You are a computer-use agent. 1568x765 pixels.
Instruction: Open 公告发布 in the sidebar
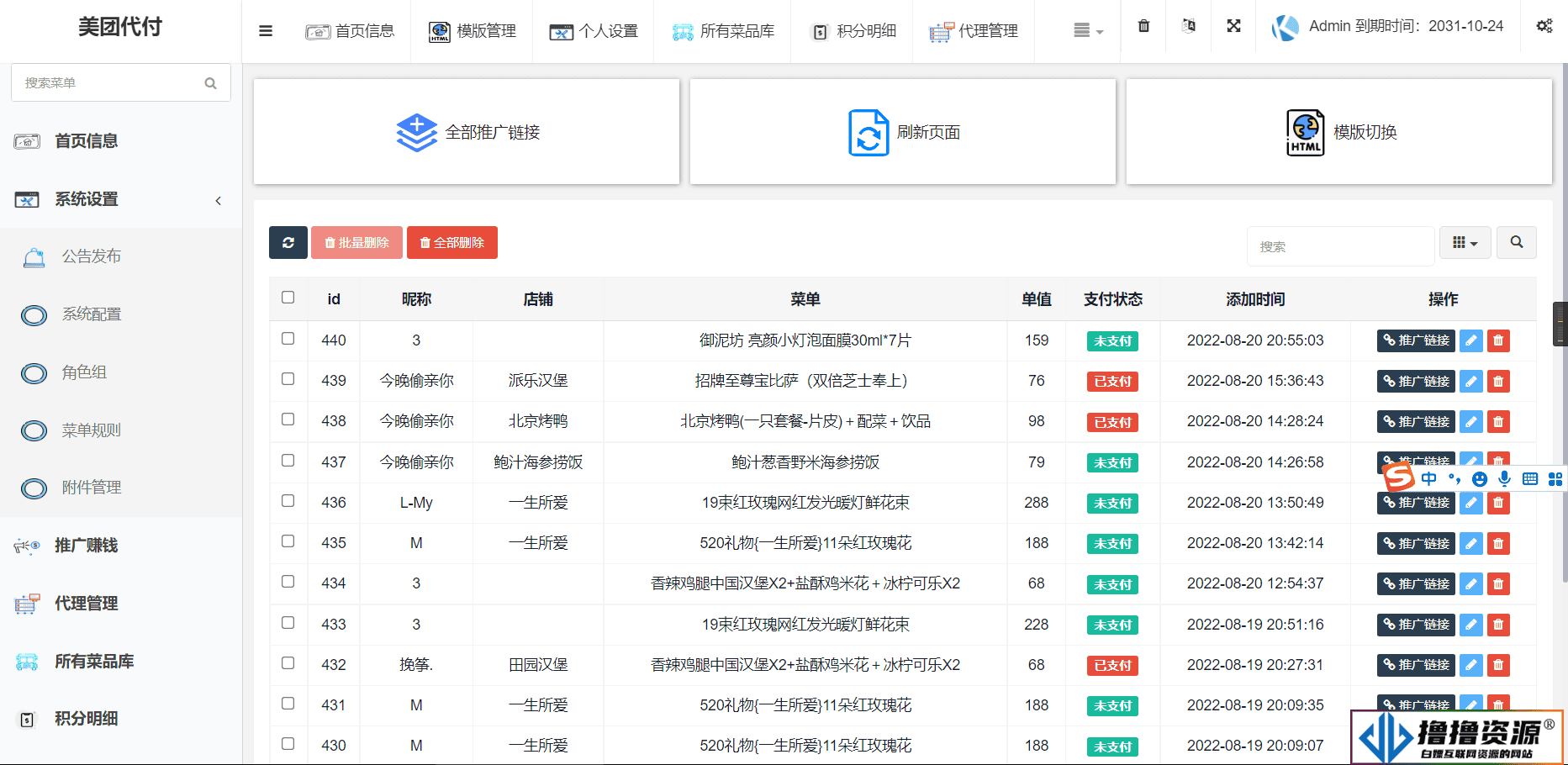click(121, 256)
